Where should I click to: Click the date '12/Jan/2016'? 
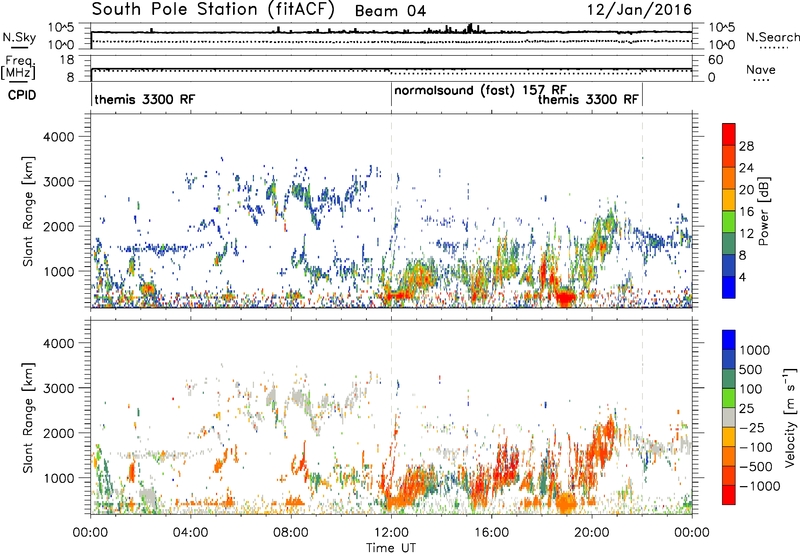(x=639, y=10)
